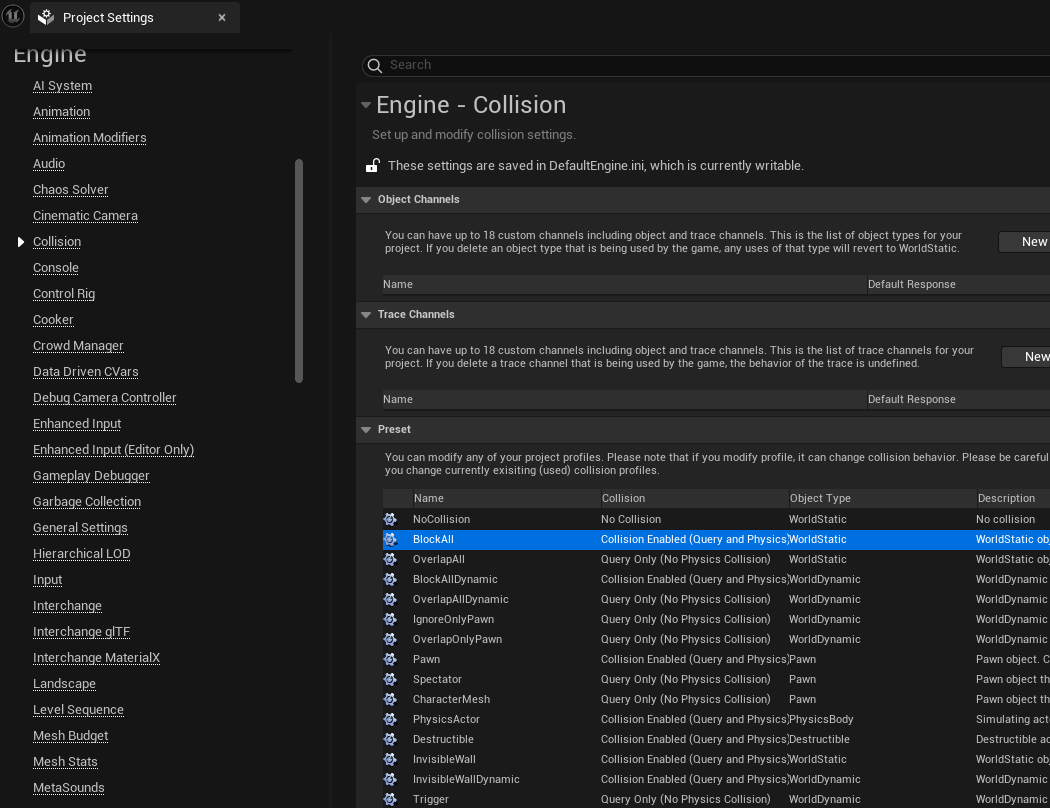Click the Preset table Object Type column header
Image resolution: width=1050 pixels, height=808 pixels.
coord(882,499)
